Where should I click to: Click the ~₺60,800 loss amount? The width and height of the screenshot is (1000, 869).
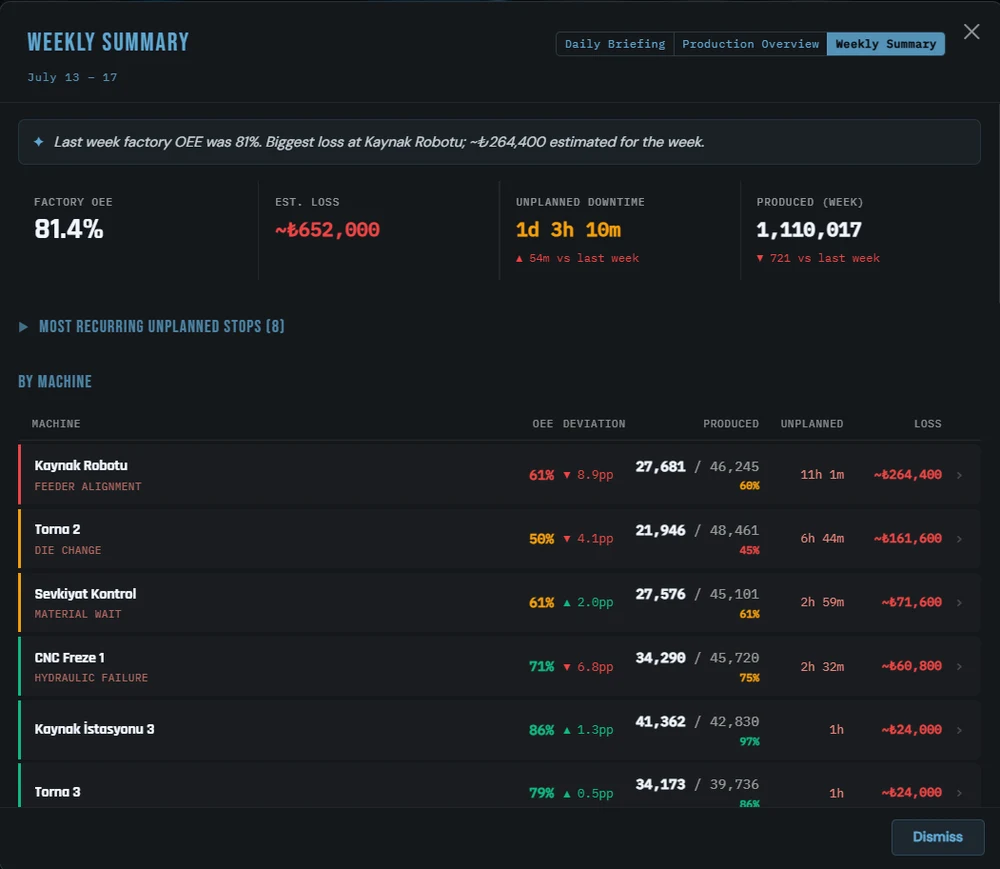911,666
